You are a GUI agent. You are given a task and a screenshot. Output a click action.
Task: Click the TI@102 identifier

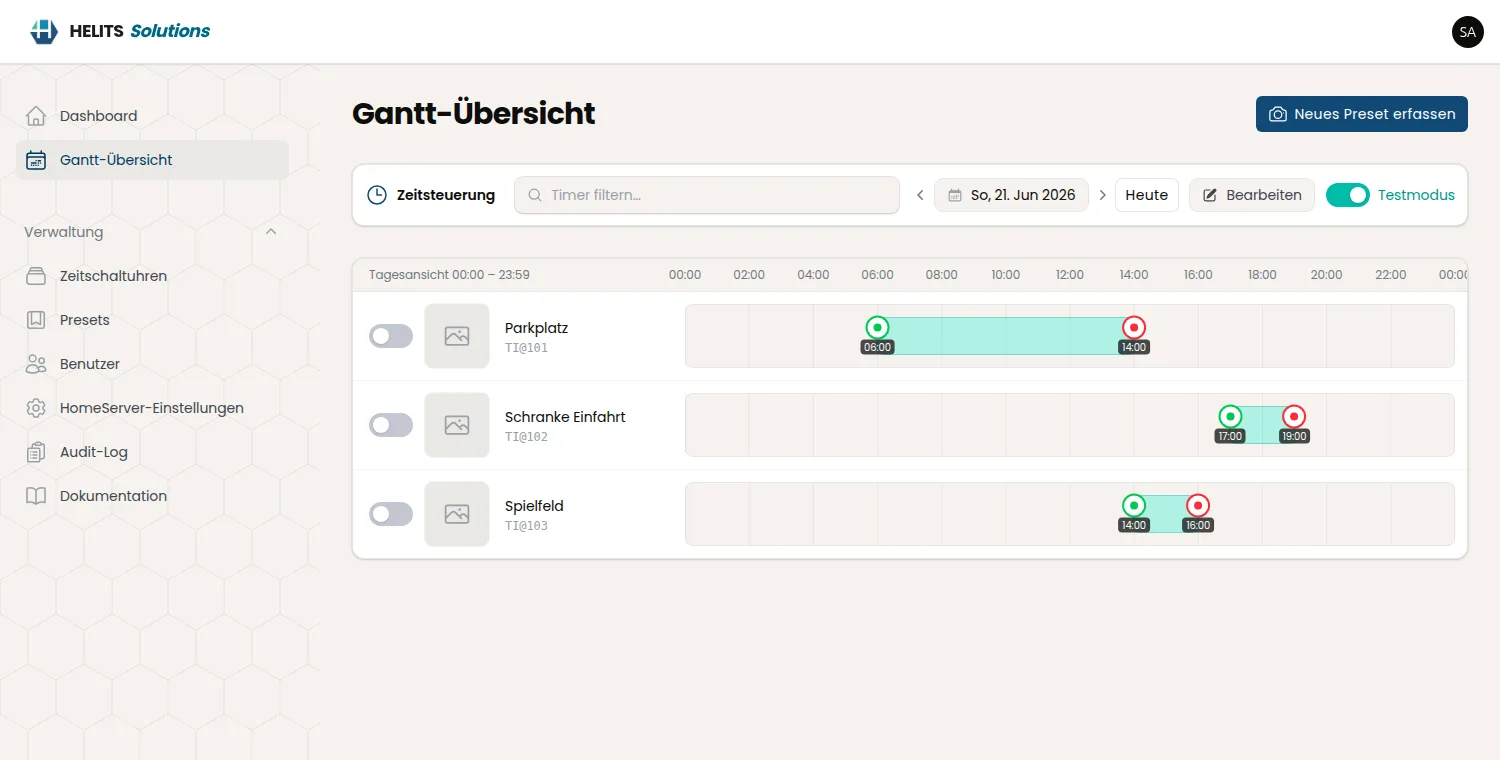[526, 437]
